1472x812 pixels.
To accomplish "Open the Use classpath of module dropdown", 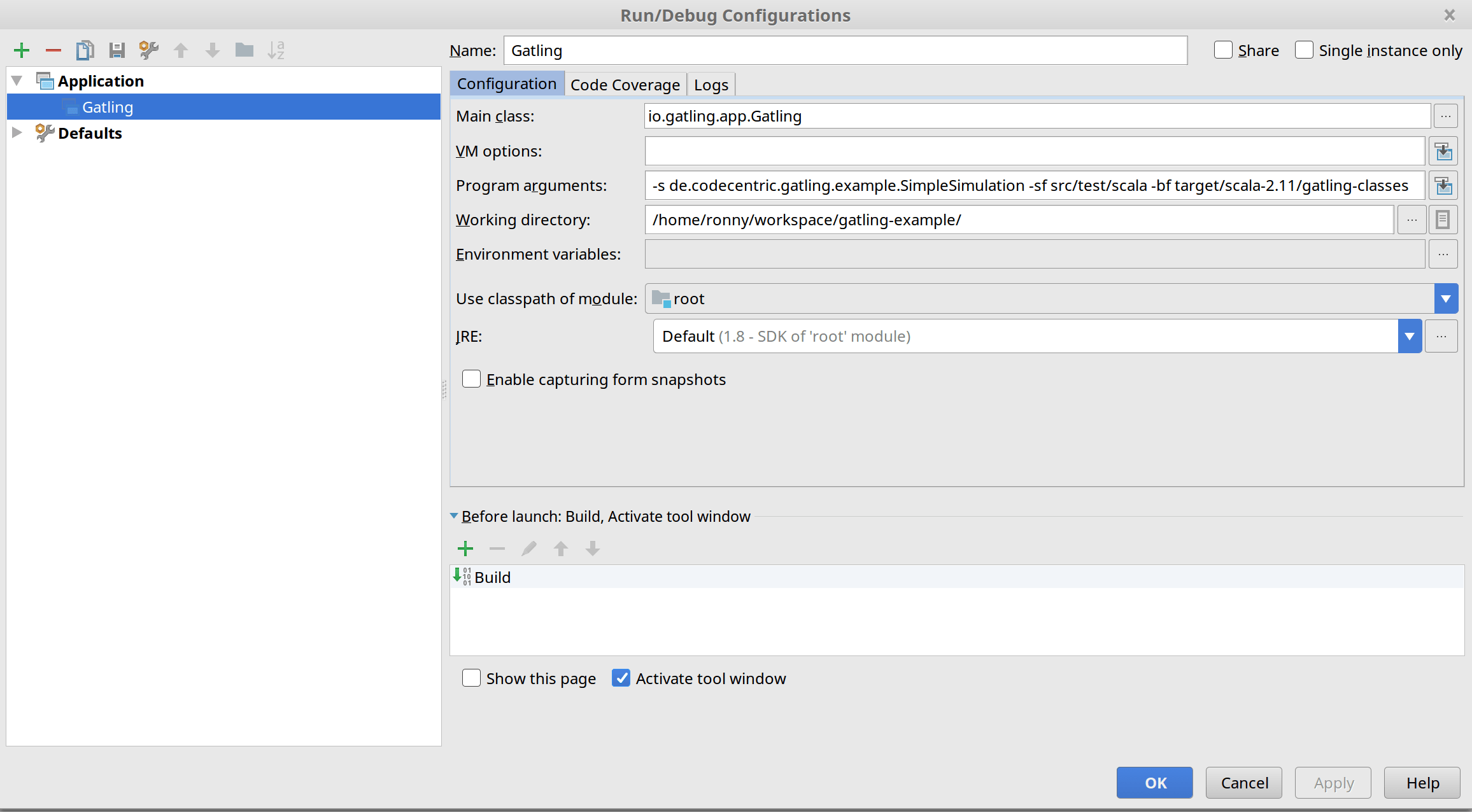I will (x=1445, y=299).
